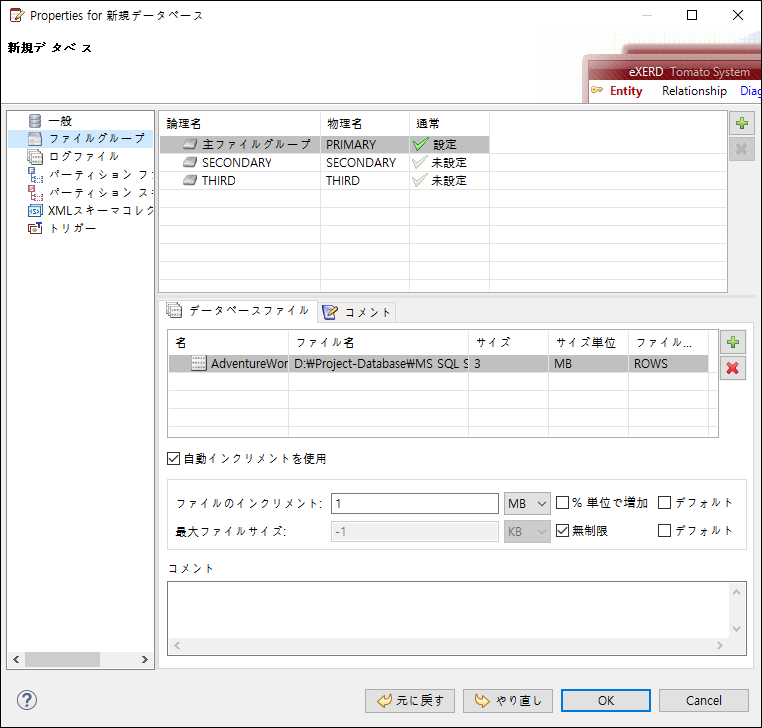
Task: Open XMLスキーマコレクション sidebar icon
Action: pyautogui.click(x=35, y=210)
